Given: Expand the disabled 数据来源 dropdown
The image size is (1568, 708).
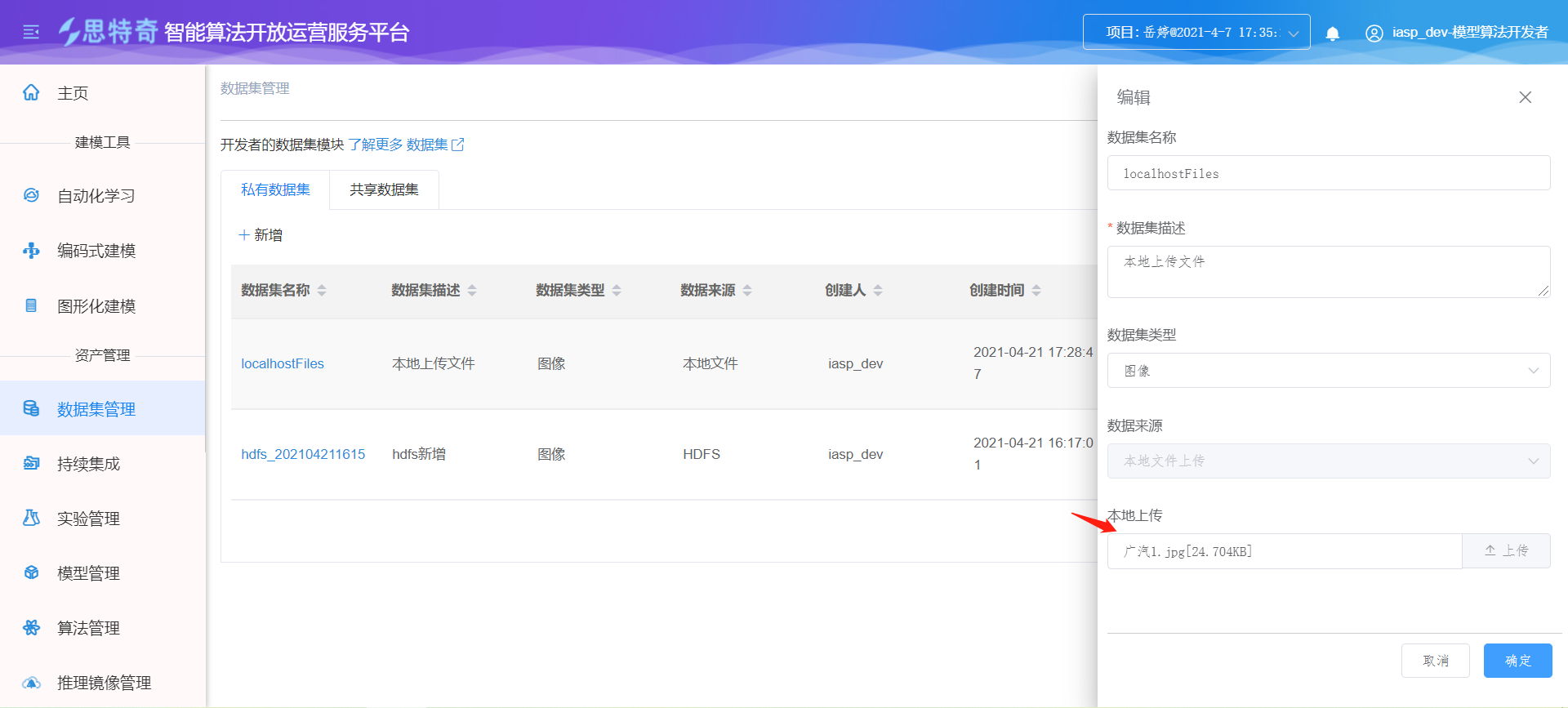Looking at the screenshot, I should coord(1329,461).
